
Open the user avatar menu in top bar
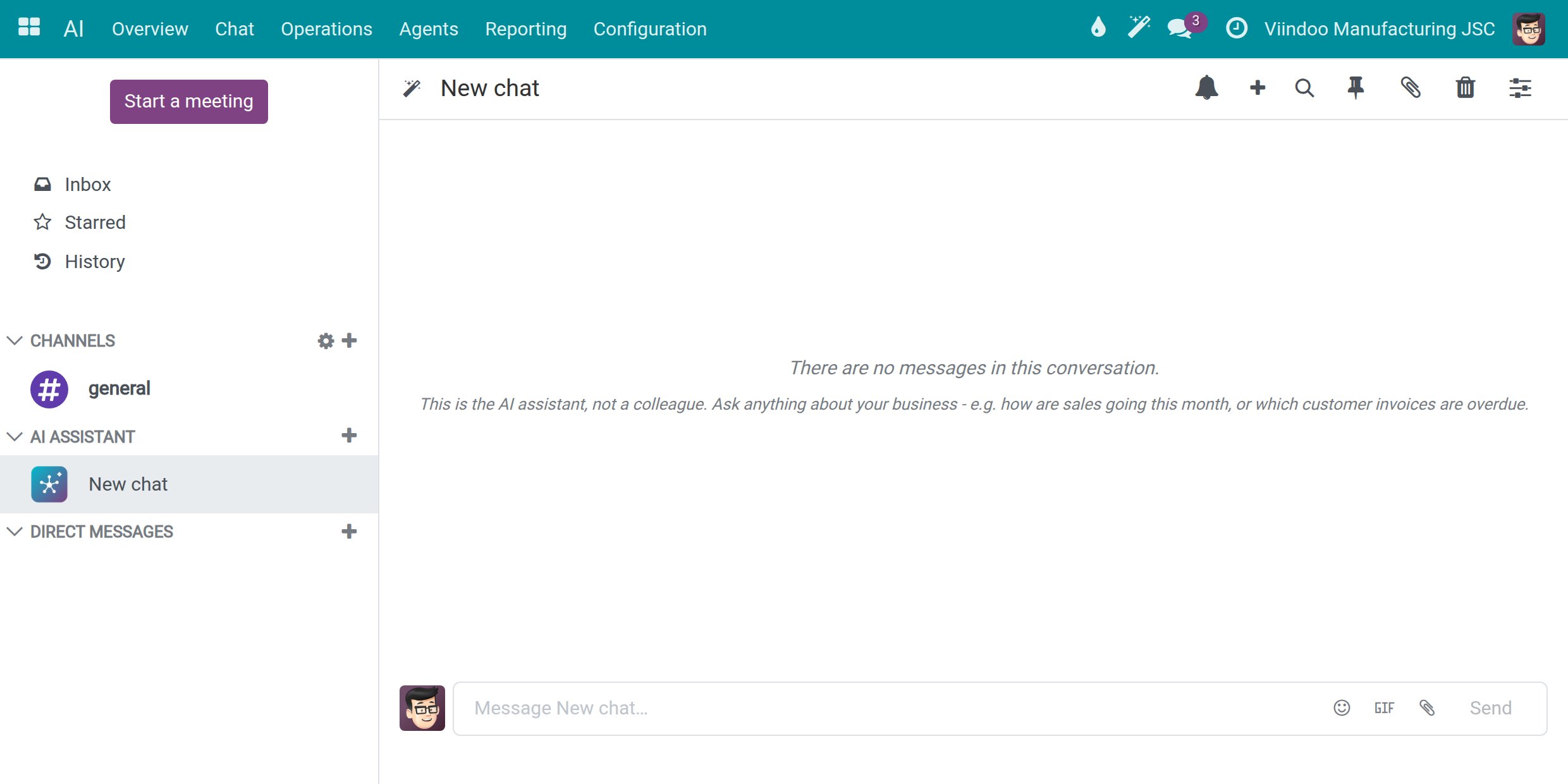1529,29
